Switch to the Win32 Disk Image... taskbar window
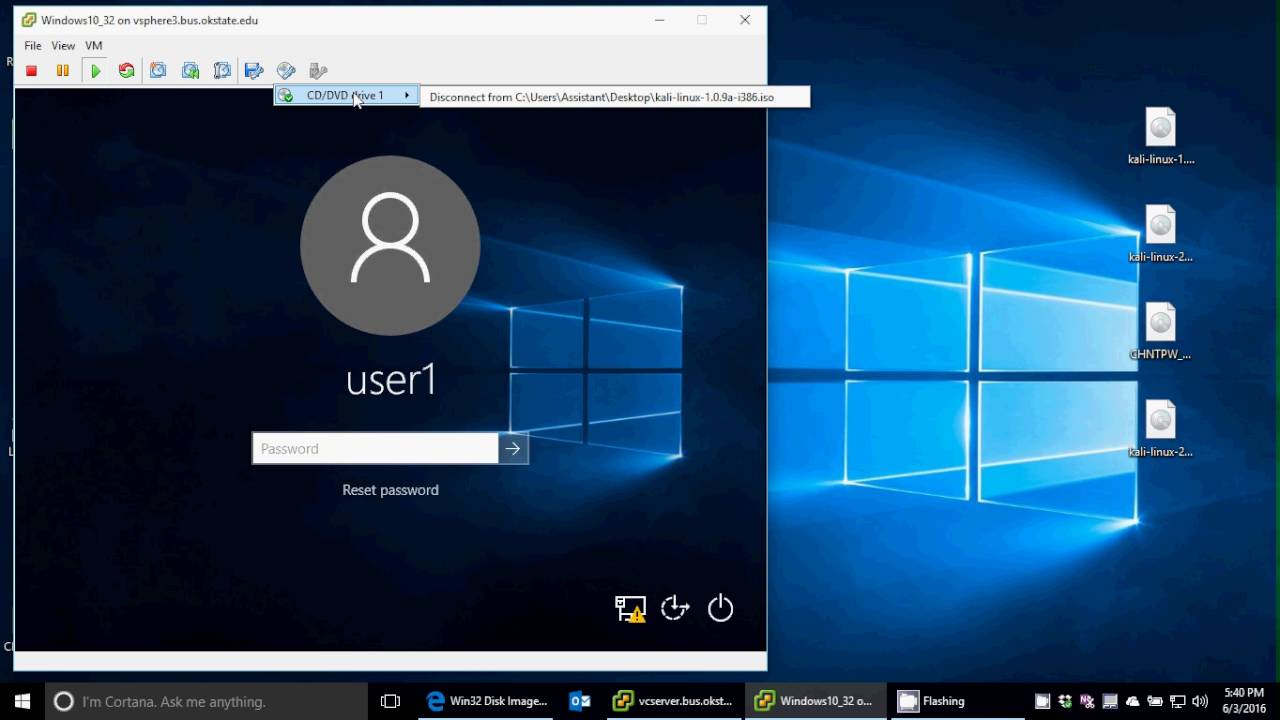 tap(487, 701)
